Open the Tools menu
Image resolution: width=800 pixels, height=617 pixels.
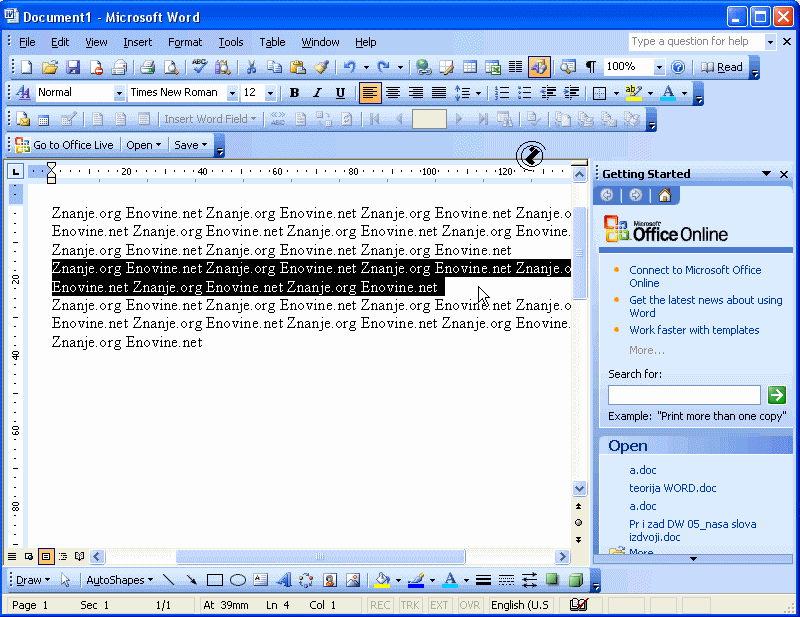(231, 42)
